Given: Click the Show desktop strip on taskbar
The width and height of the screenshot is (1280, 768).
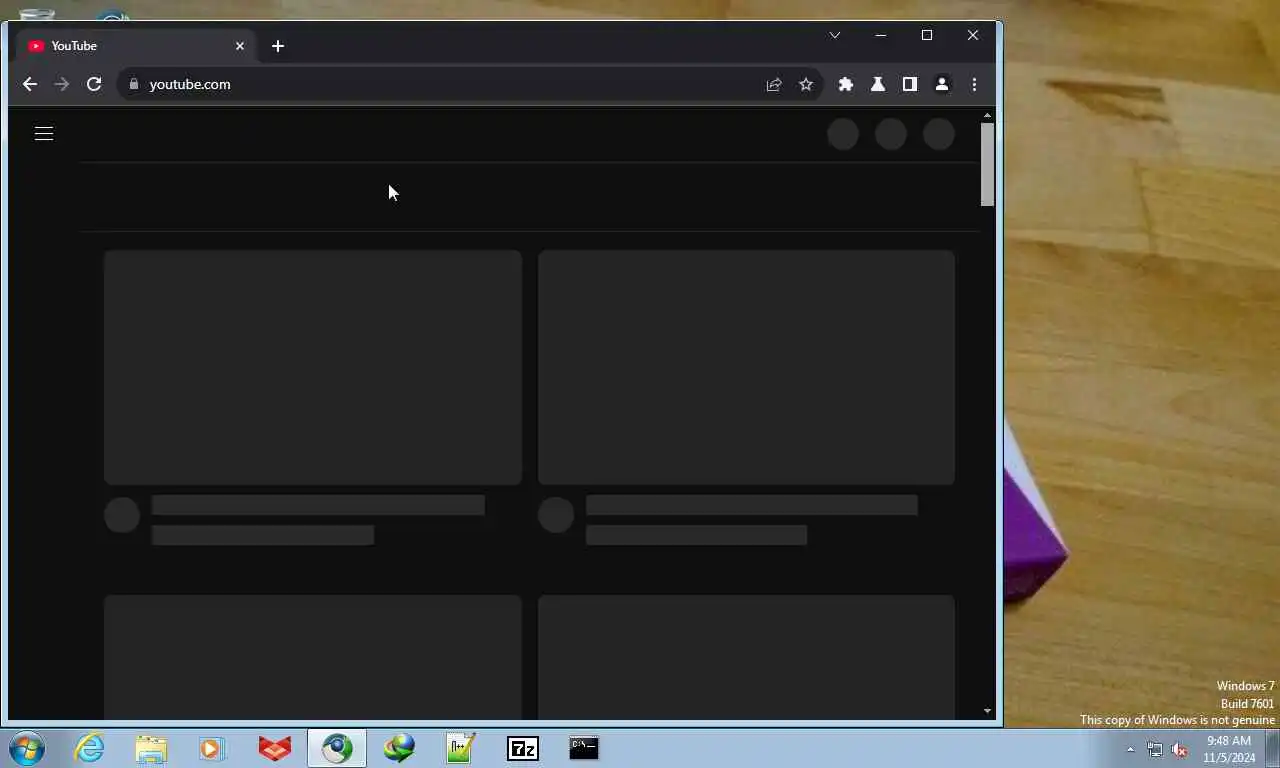Looking at the screenshot, I should pyautogui.click(x=1272, y=748).
